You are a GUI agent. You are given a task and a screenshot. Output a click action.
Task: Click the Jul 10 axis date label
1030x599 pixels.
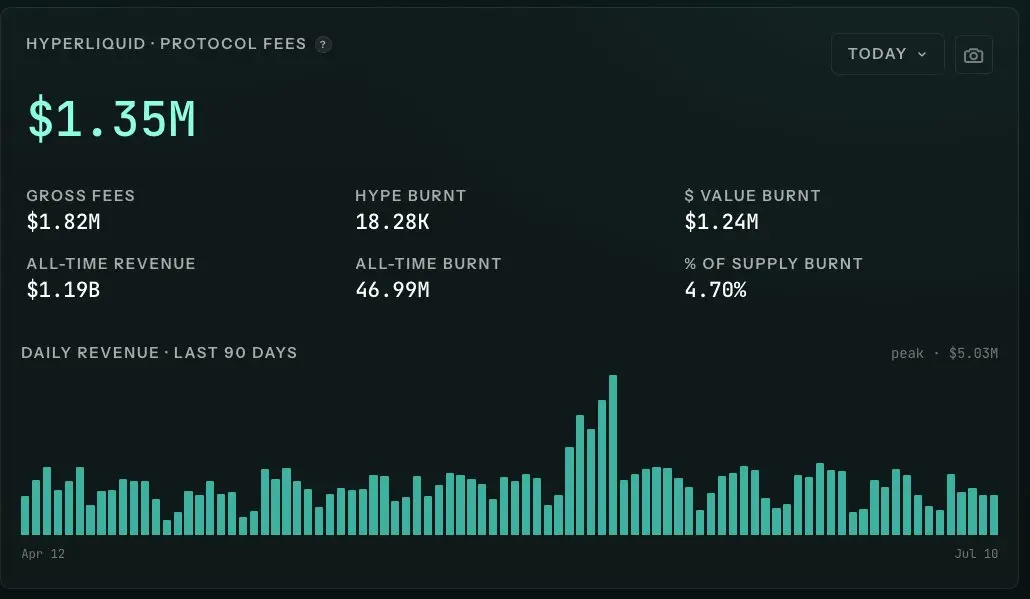[976, 554]
